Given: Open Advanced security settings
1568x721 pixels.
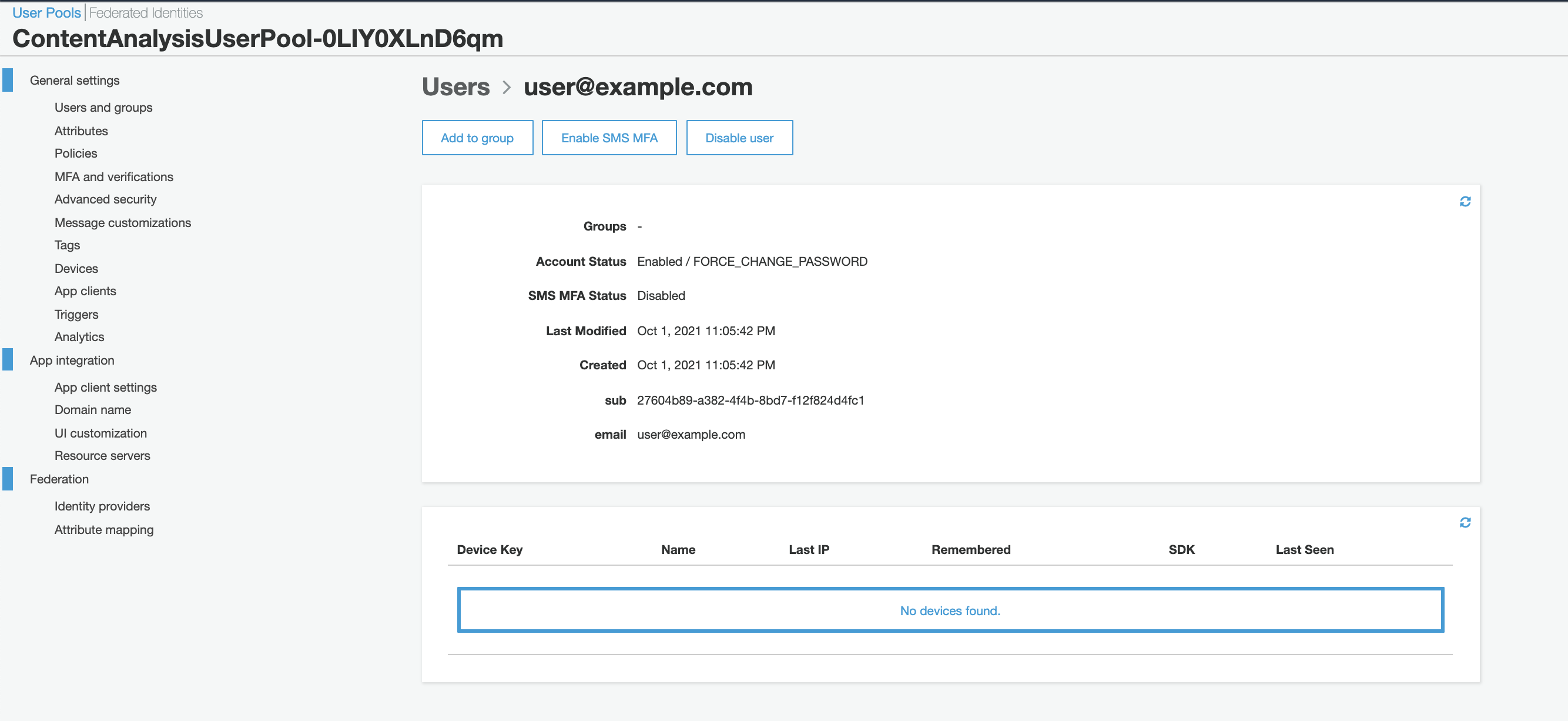Looking at the screenshot, I should click(x=105, y=199).
